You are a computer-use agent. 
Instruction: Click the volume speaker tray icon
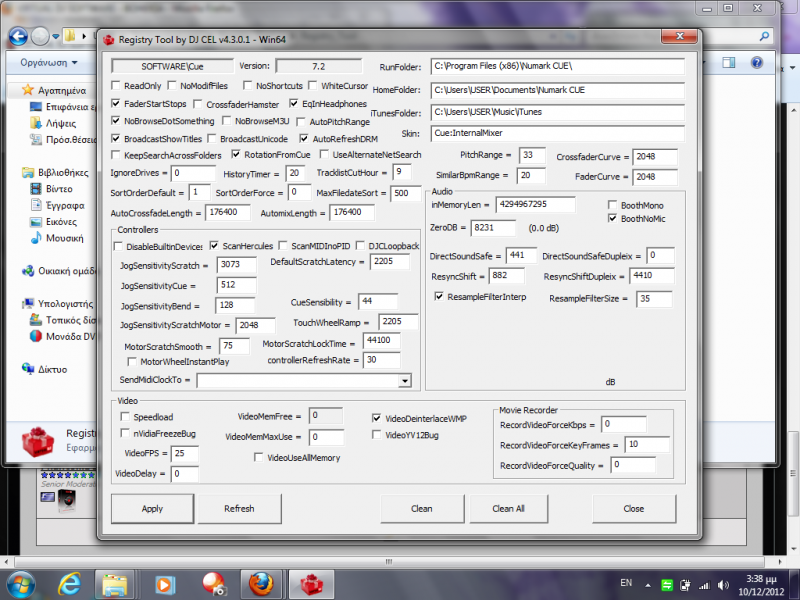coord(722,585)
